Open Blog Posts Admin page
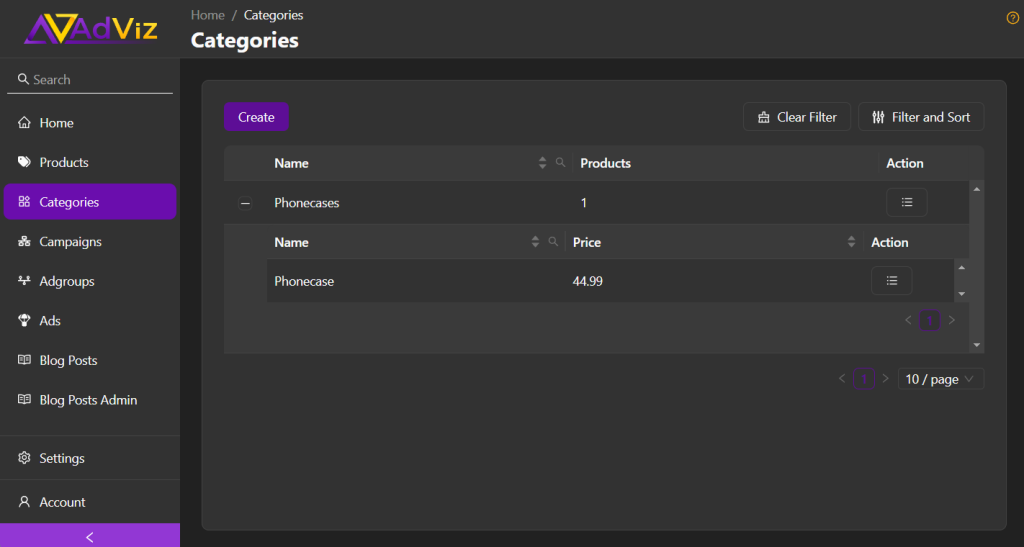This screenshot has width=1024, height=547. point(88,400)
